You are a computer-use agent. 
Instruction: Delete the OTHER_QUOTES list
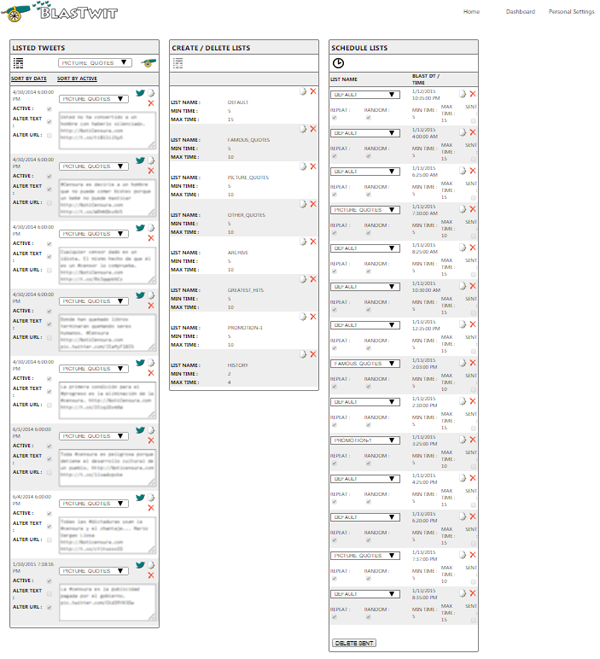(x=313, y=204)
